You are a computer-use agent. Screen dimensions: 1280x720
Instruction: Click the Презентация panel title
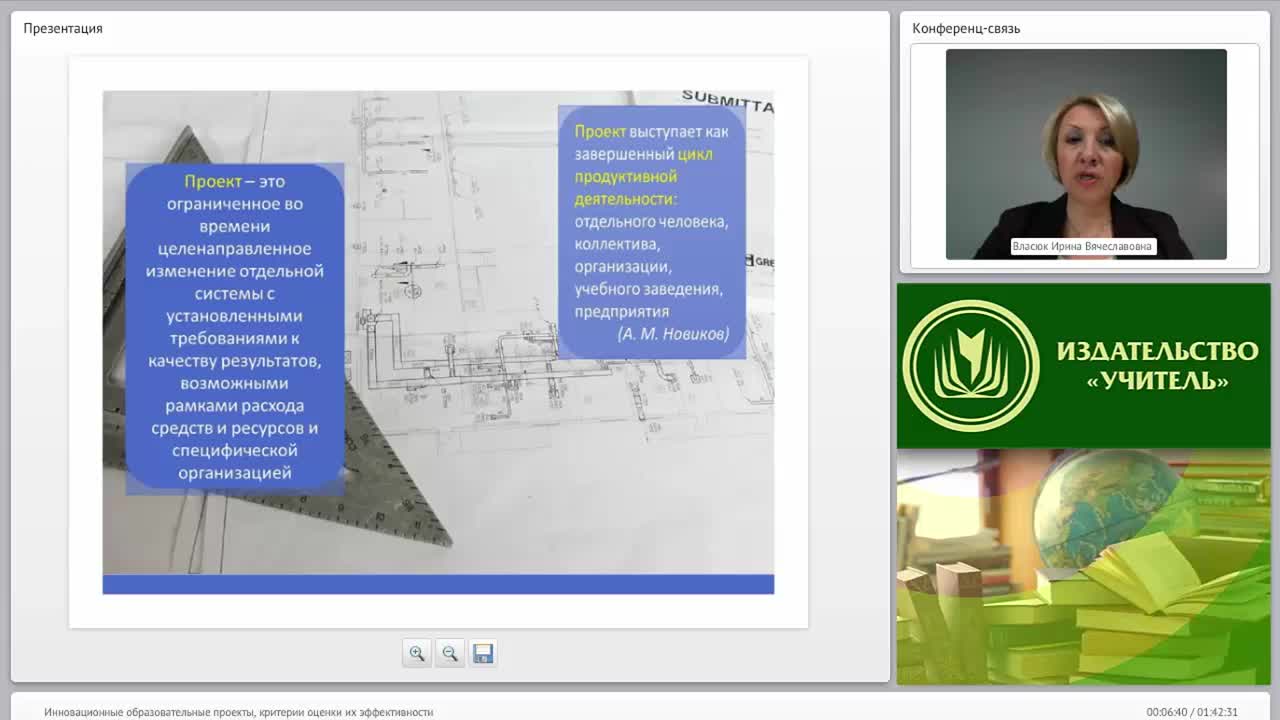pyautogui.click(x=63, y=28)
